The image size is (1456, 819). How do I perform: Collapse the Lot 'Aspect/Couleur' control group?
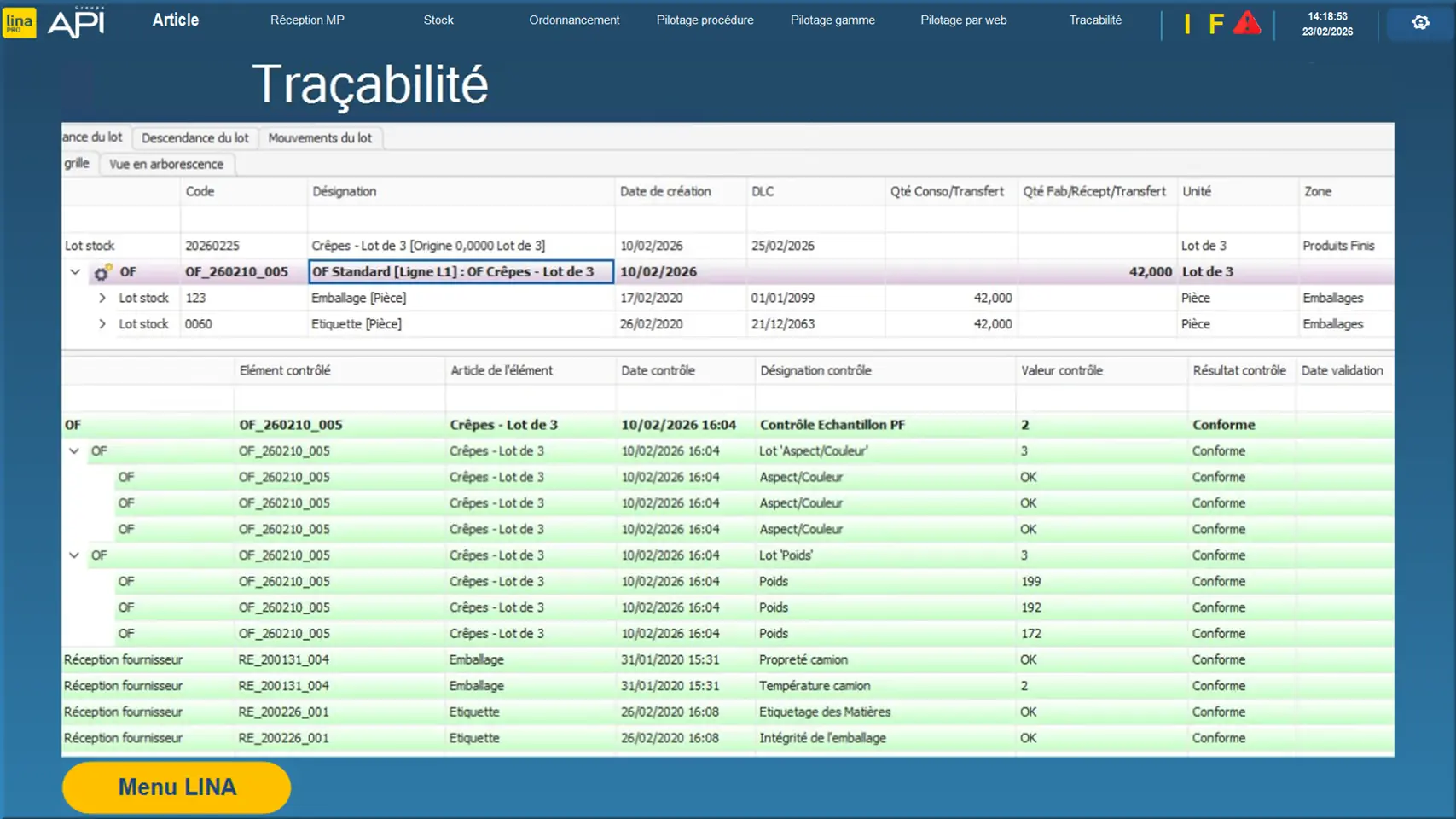(74, 451)
